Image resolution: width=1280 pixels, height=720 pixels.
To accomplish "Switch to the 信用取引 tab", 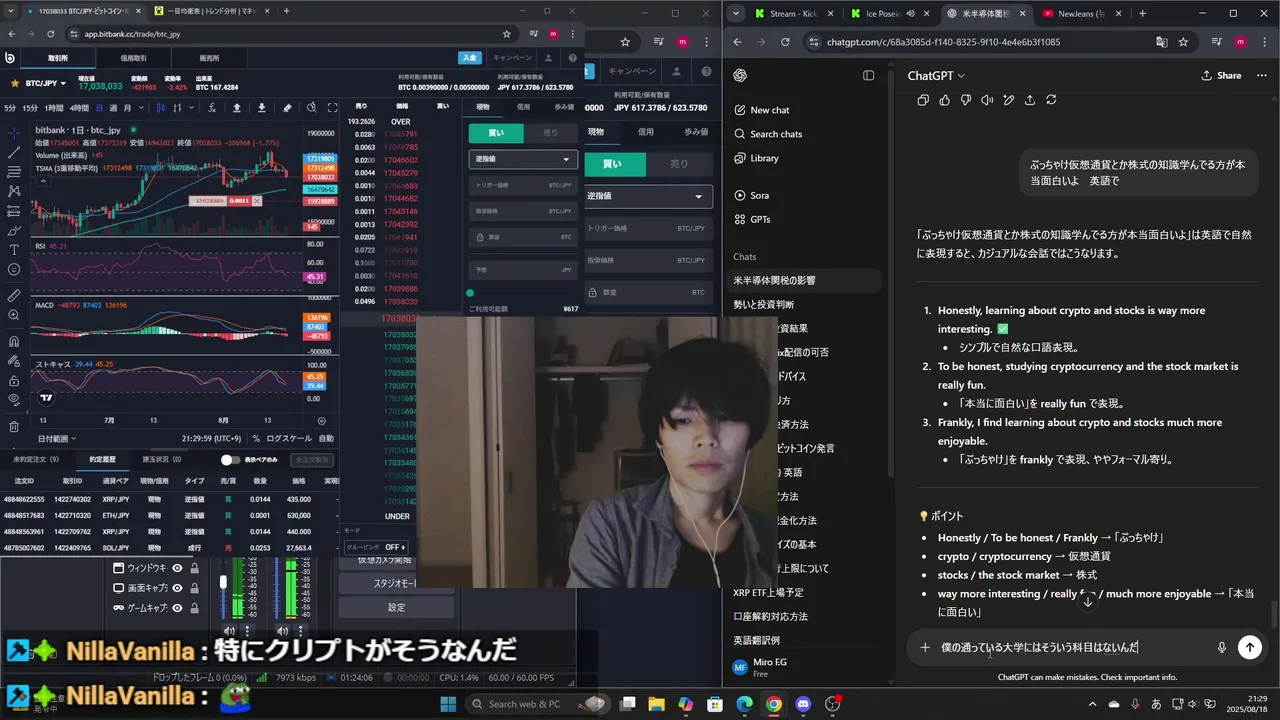I will tap(133, 58).
